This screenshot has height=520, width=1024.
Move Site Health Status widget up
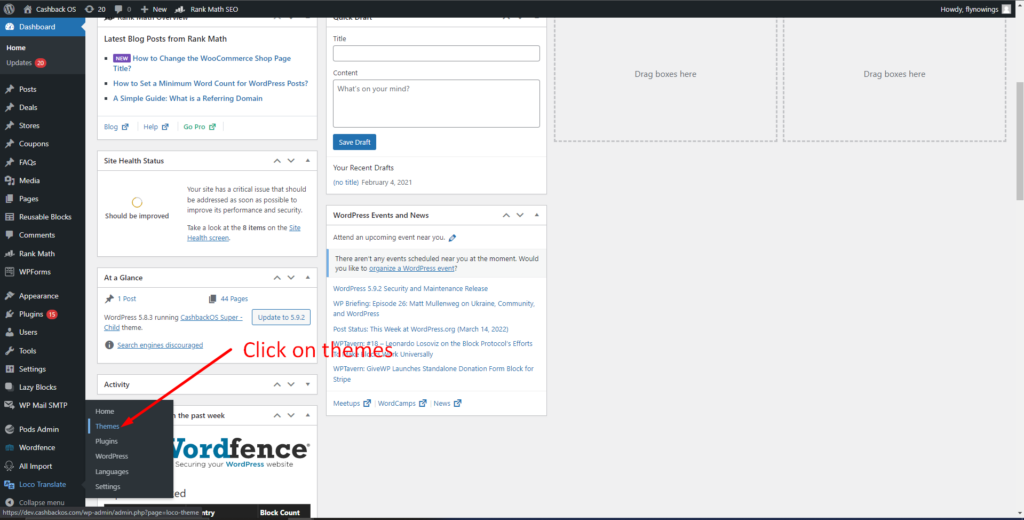(277, 161)
